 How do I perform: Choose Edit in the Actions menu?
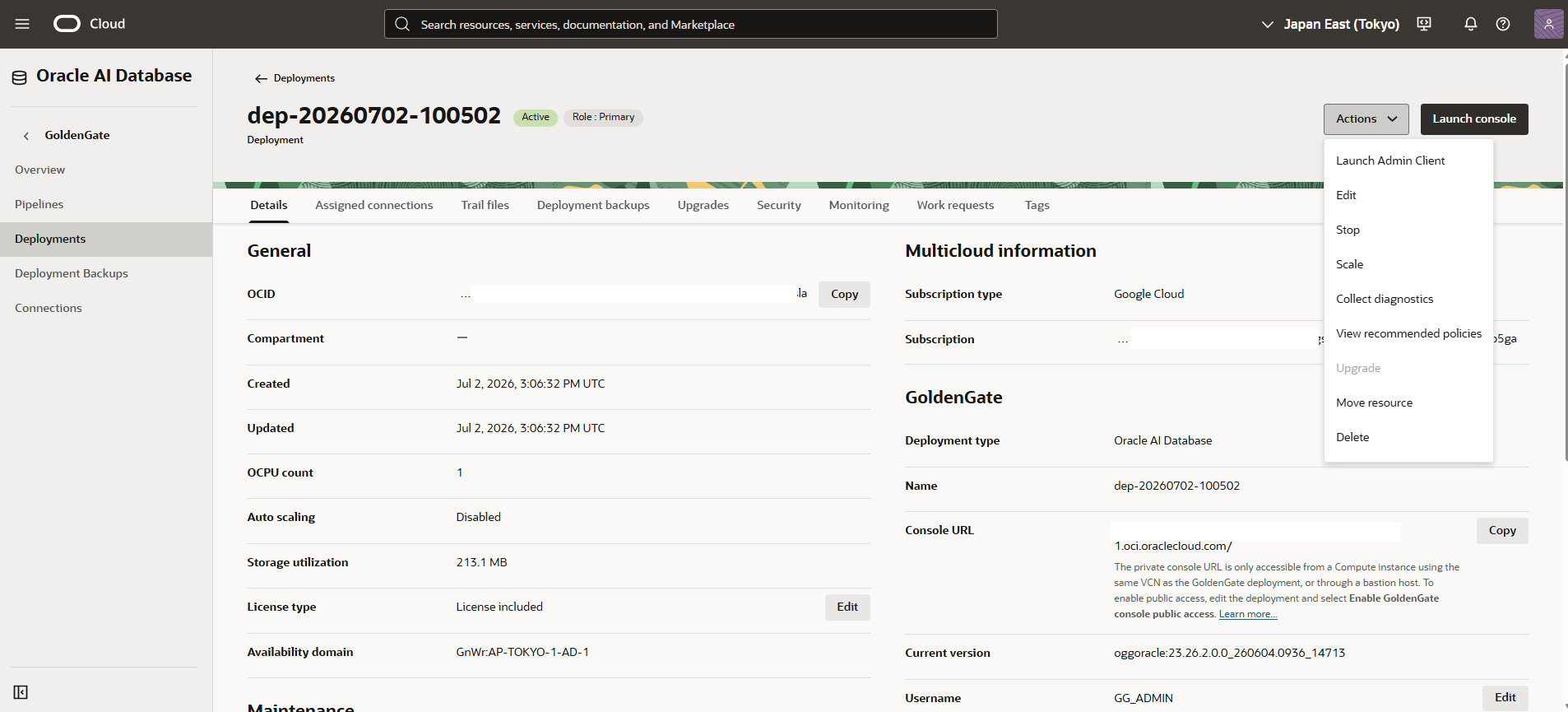click(x=1408, y=195)
